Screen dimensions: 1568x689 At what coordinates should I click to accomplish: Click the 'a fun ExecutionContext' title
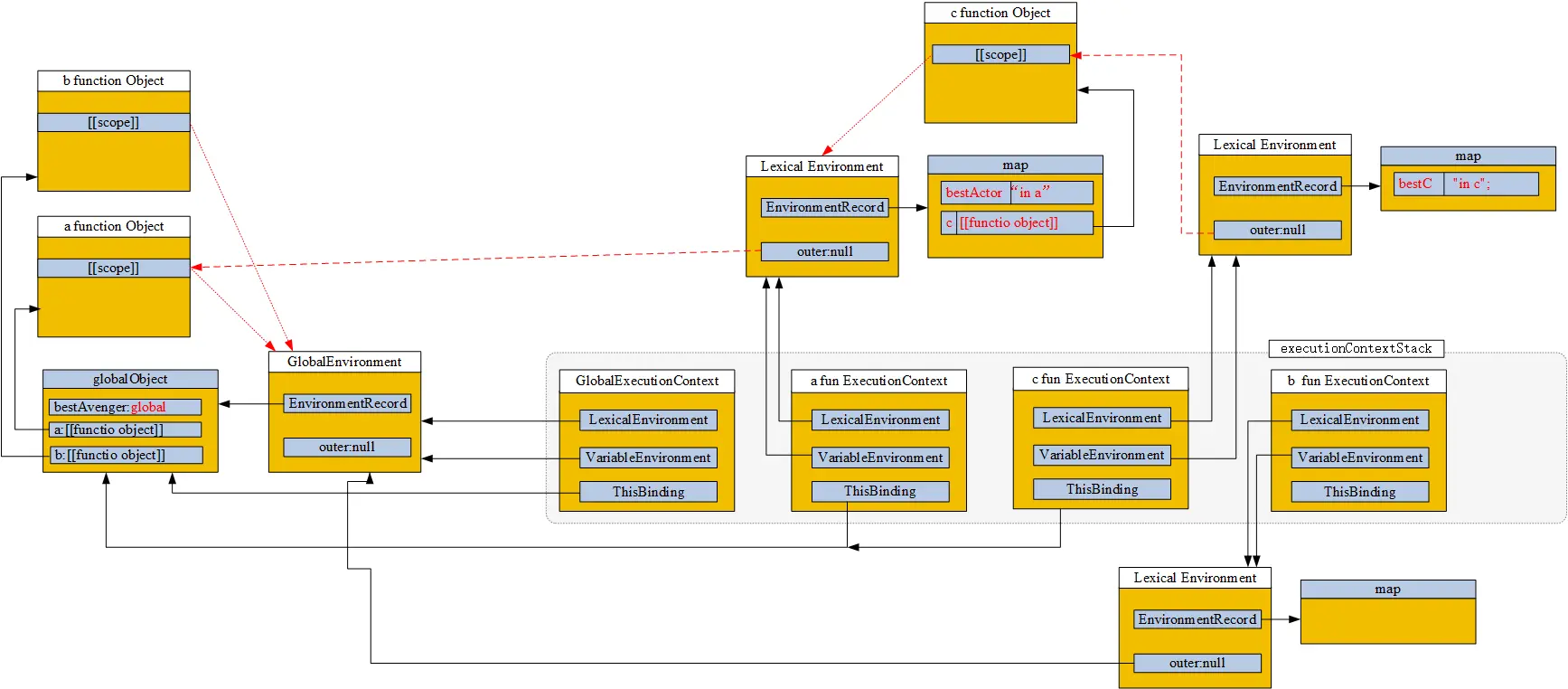tap(879, 381)
